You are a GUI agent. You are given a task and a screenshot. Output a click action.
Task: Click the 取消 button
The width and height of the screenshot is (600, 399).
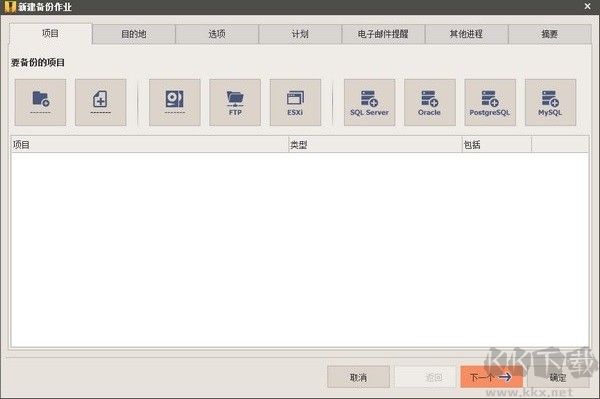[x=359, y=377]
